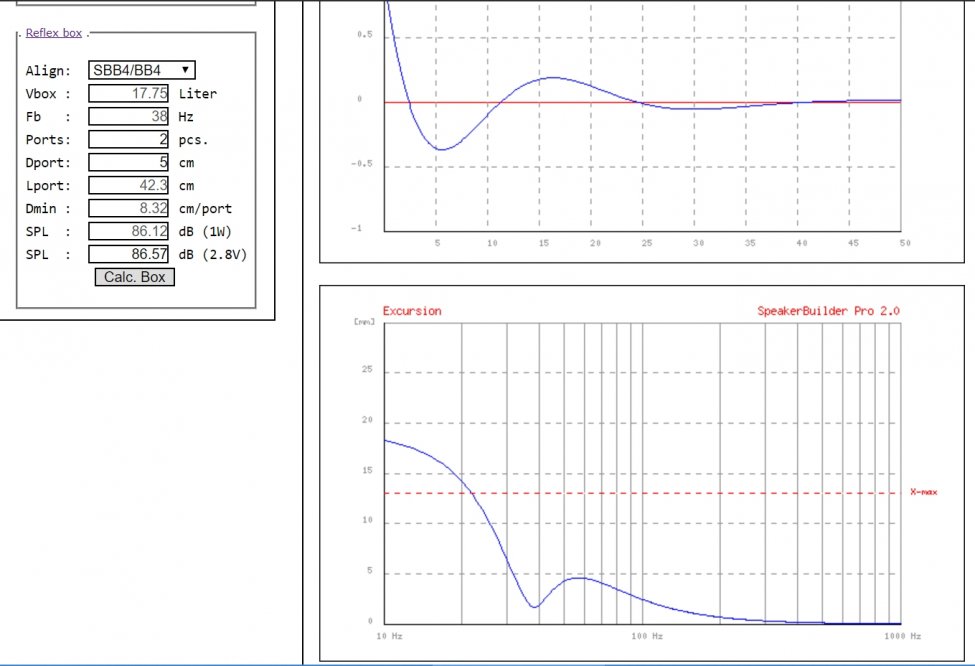The height and width of the screenshot is (666, 975).
Task: Click the Liter unit label next to Vbox
Action: tap(197, 93)
